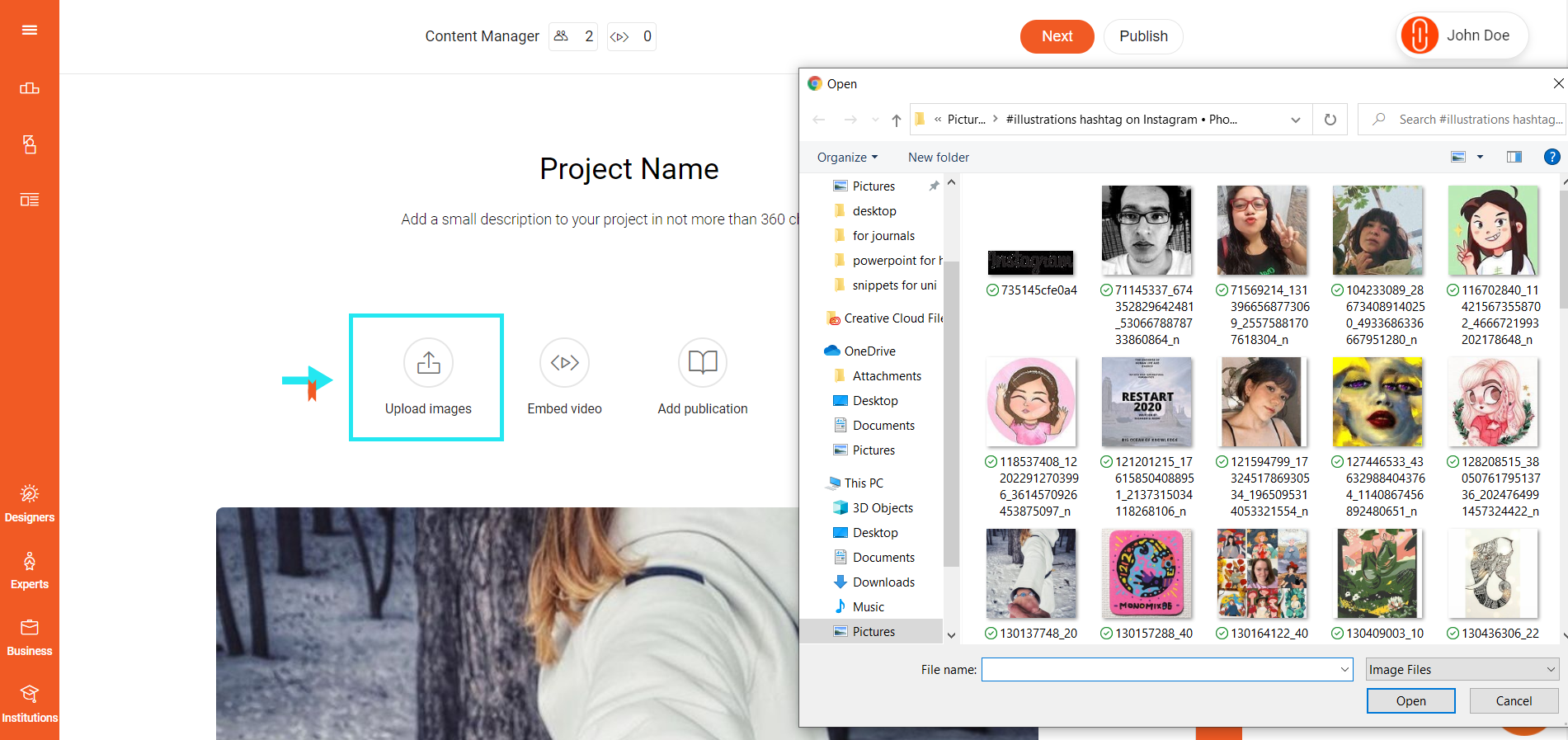Viewport: 1568px width, 740px height.
Task: Select the cartoon girl thumbnail 116702840
Action: coord(1493,230)
